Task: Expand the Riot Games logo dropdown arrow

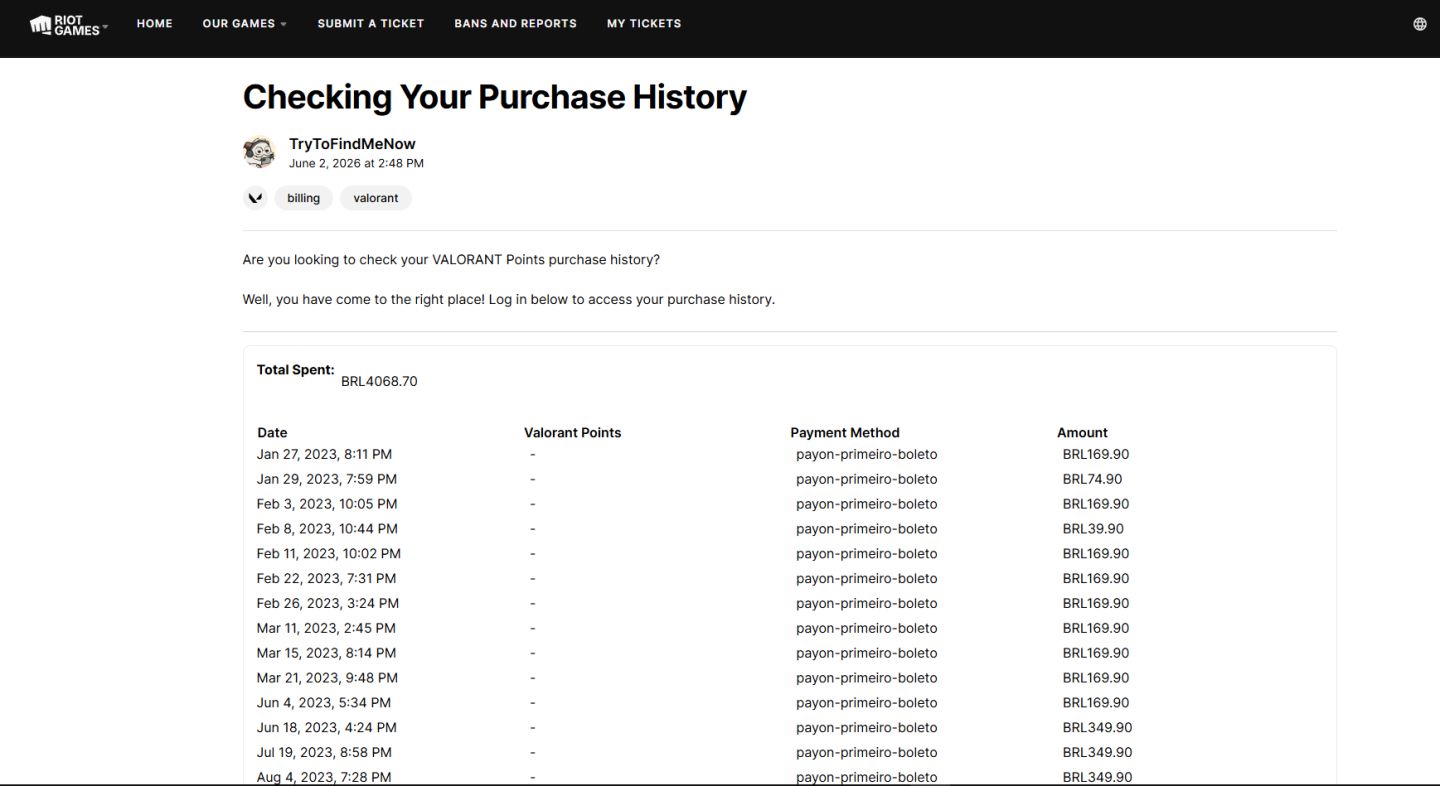Action: click(105, 25)
